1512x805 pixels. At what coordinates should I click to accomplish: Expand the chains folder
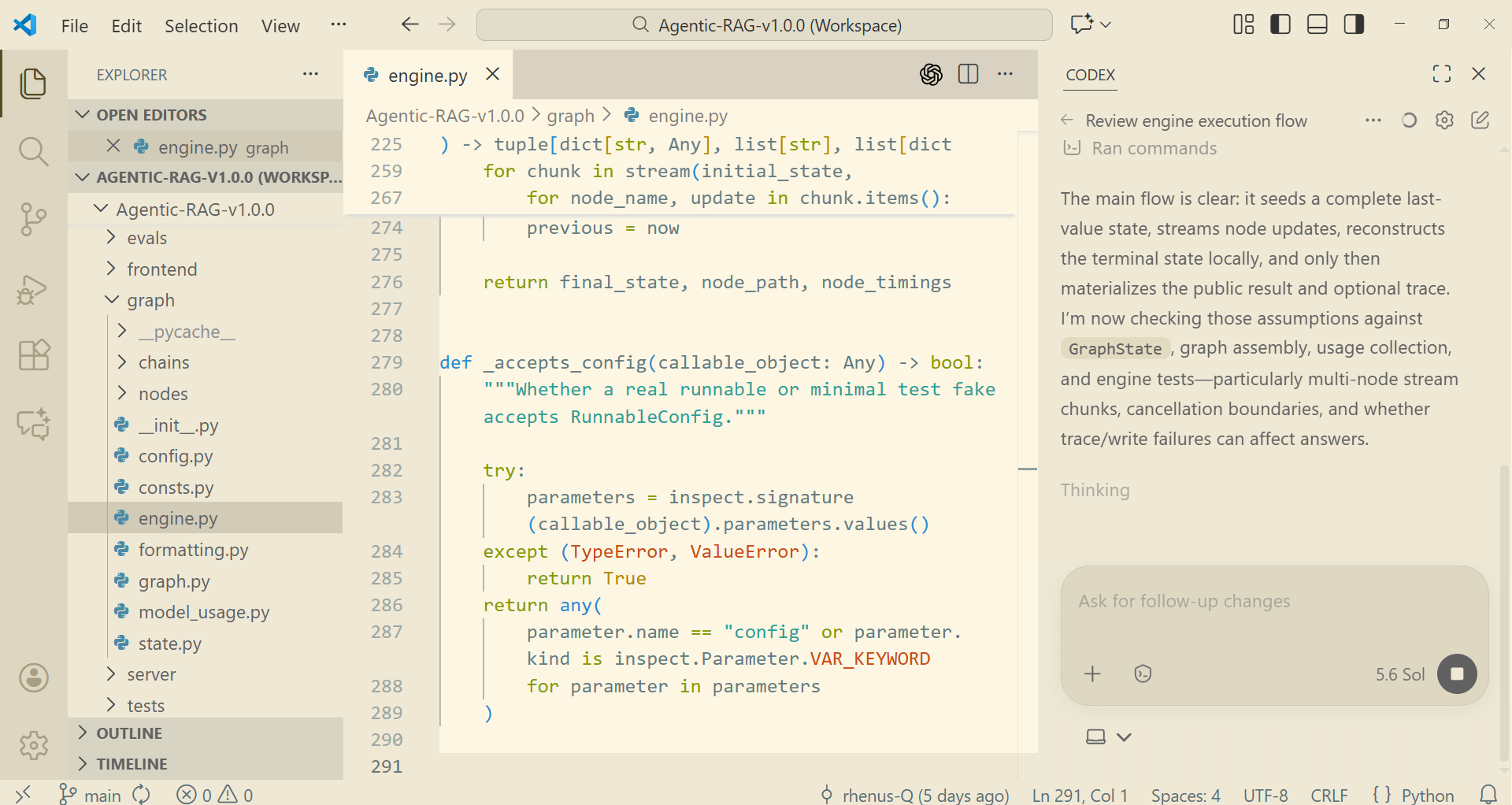tap(205, 362)
